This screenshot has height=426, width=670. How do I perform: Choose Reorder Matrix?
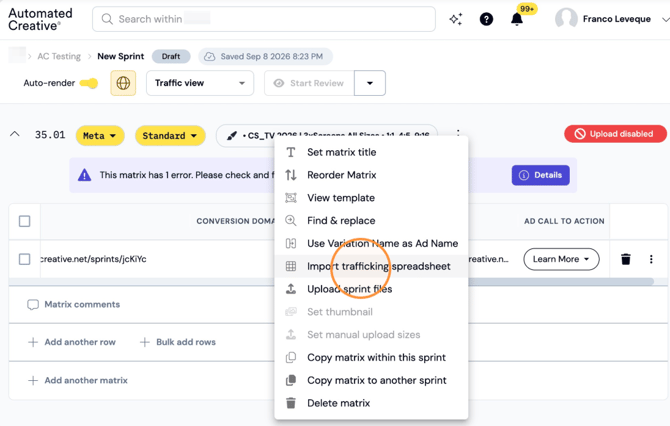point(371,175)
